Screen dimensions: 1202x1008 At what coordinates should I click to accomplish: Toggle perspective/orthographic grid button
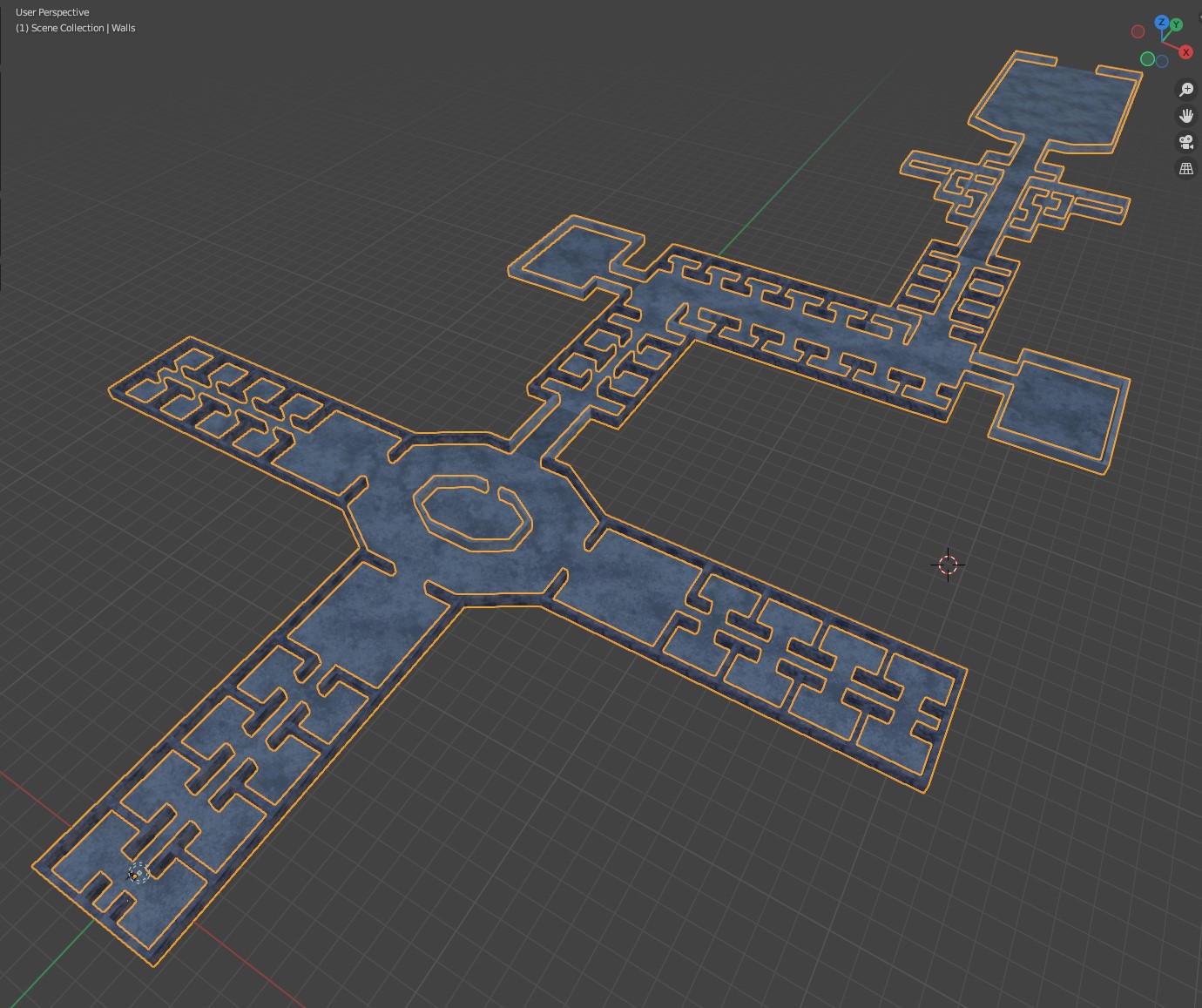tap(1186, 168)
